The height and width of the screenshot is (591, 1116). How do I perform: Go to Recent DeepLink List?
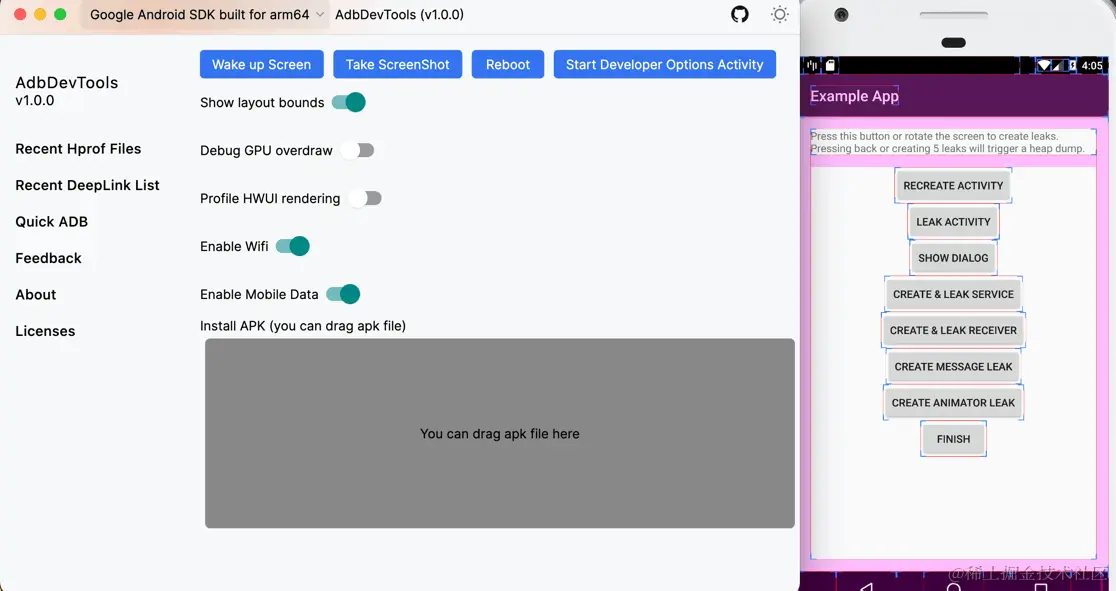click(x=88, y=185)
